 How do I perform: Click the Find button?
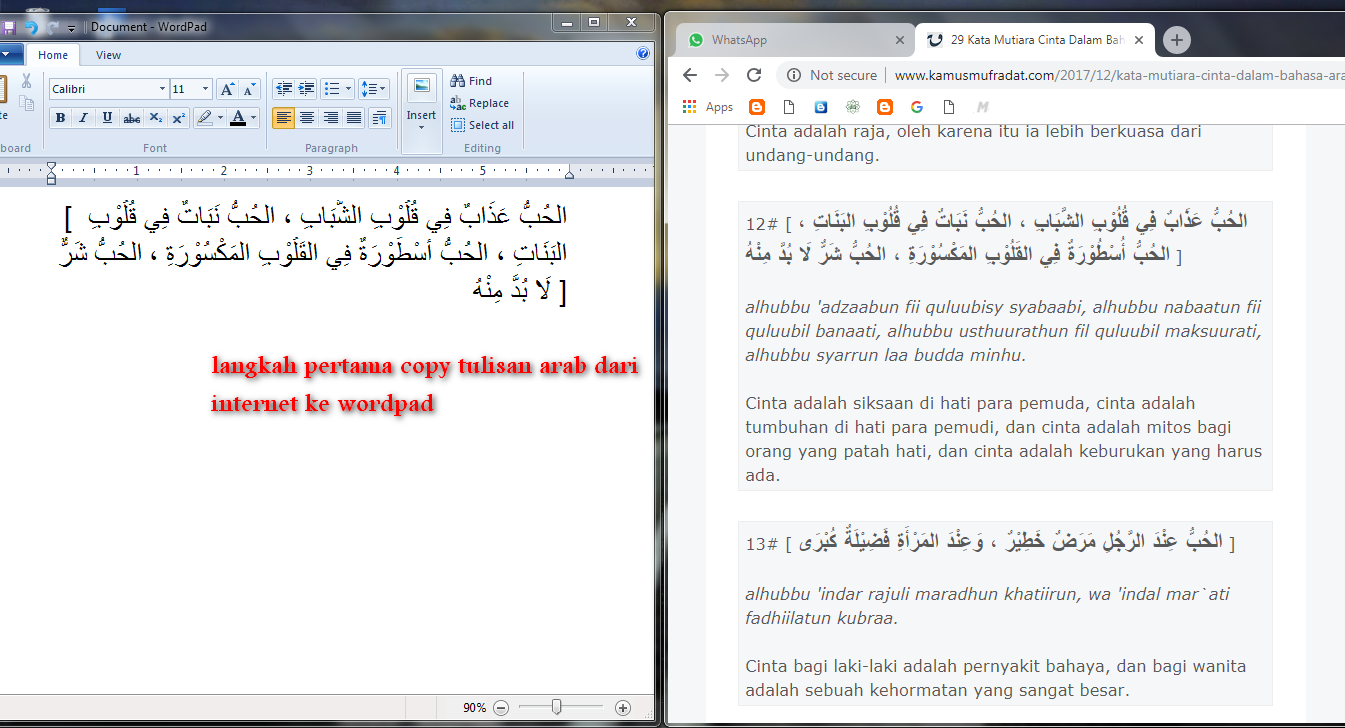tap(471, 80)
